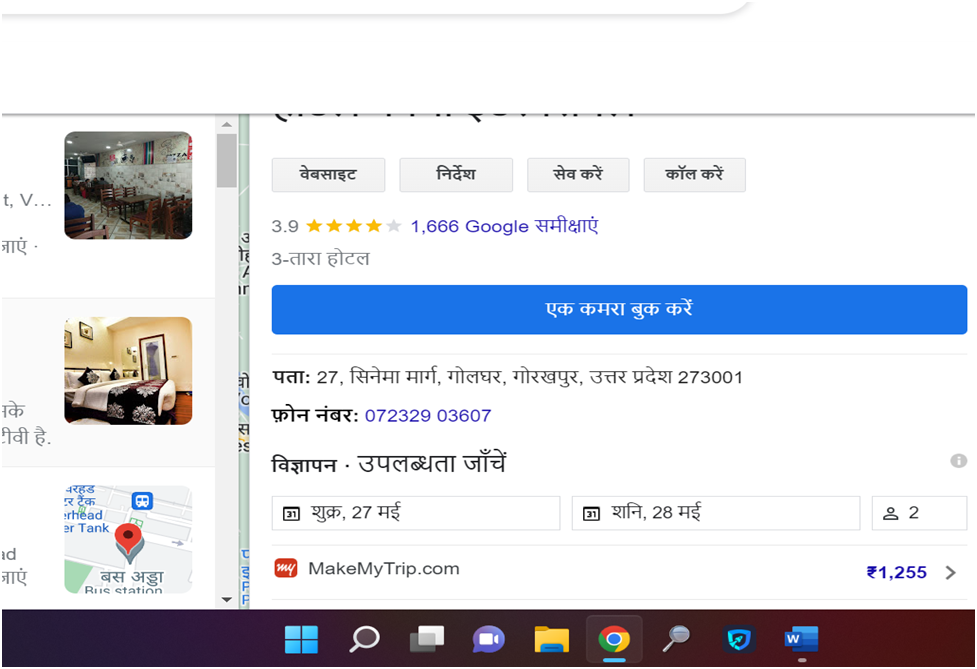
Task: Open blue shield security app icon
Action: [739, 640]
